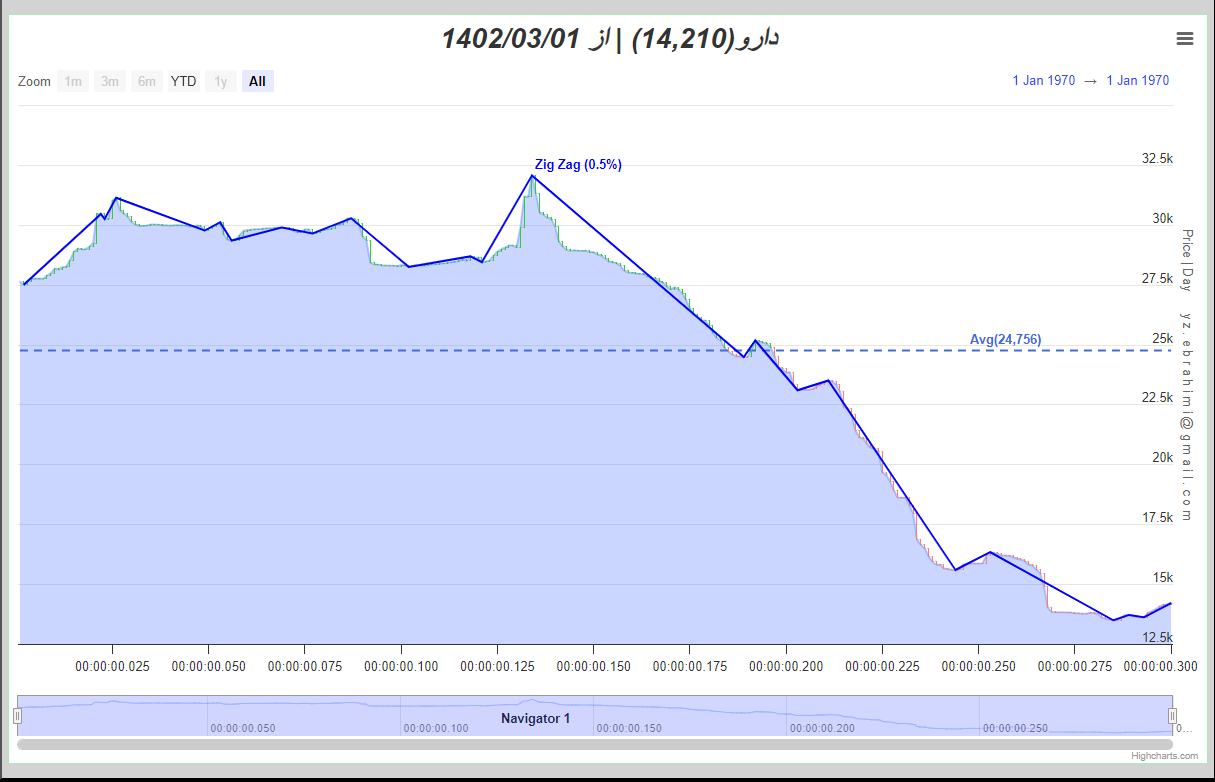The height and width of the screenshot is (782, 1215).
Task: Click the start date input 1 Jan 1970
Action: pyautogui.click(x=1044, y=81)
